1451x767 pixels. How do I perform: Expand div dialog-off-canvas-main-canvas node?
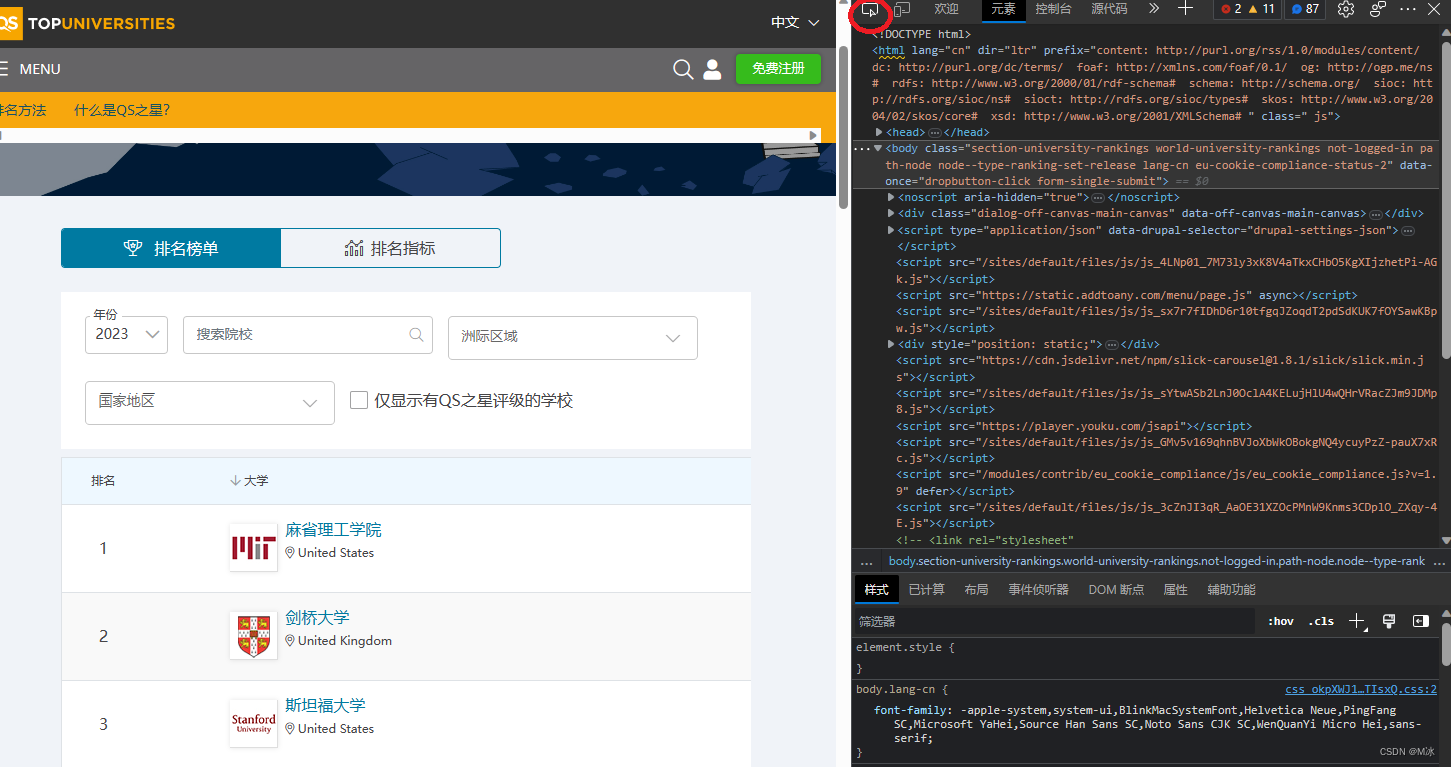click(891, 213)
